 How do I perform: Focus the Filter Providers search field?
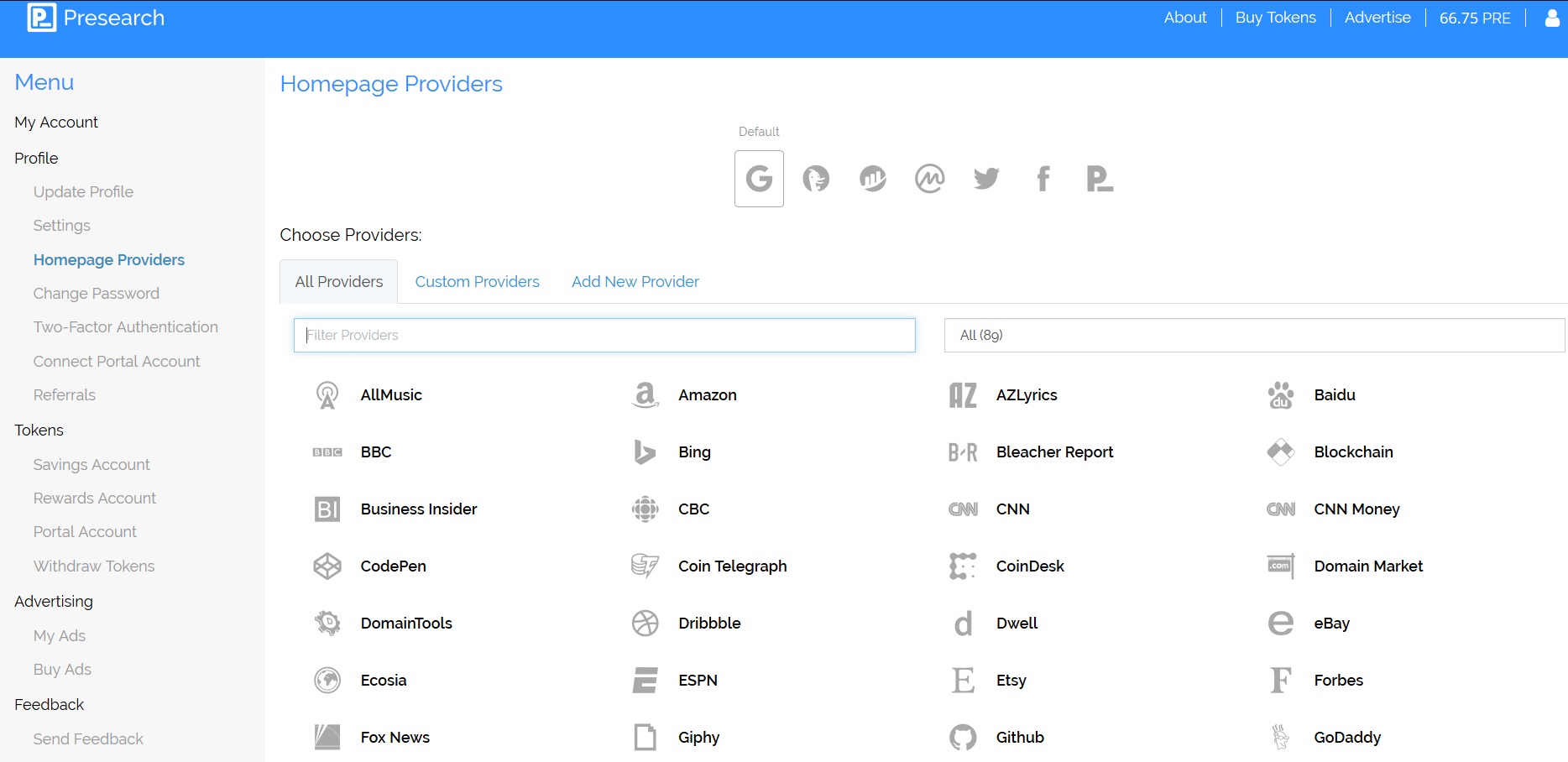[604, 335]
